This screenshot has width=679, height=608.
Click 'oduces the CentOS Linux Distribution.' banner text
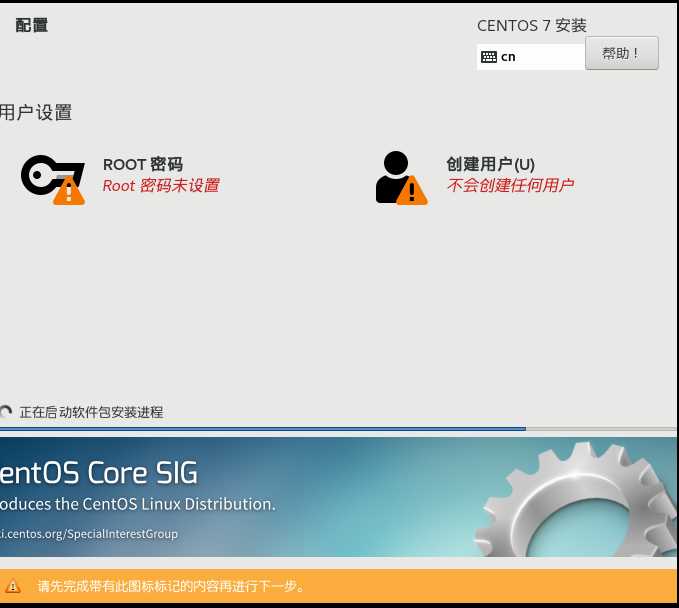click(138, 504)
